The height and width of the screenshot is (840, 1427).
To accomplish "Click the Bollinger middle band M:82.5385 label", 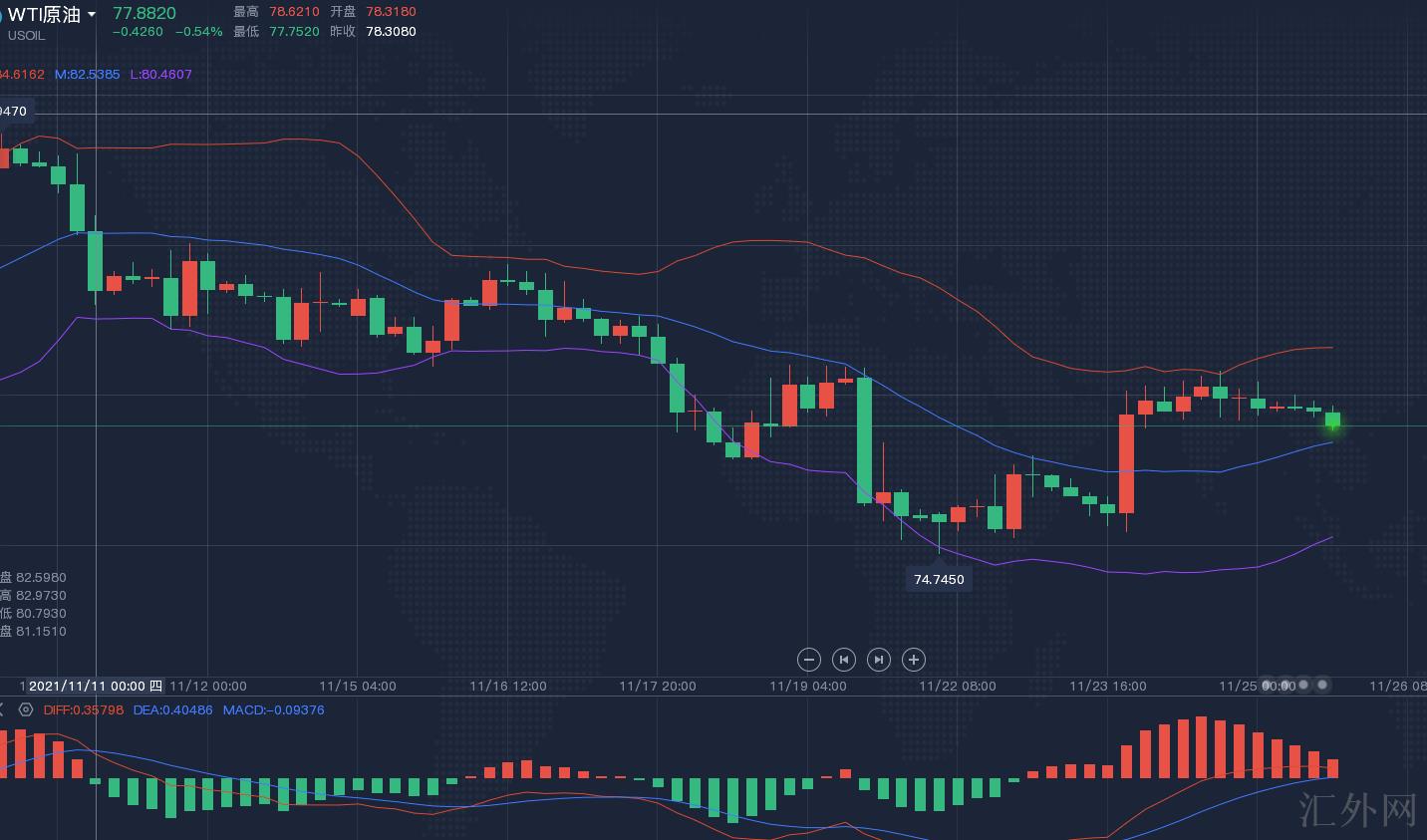I will [87, 74].
